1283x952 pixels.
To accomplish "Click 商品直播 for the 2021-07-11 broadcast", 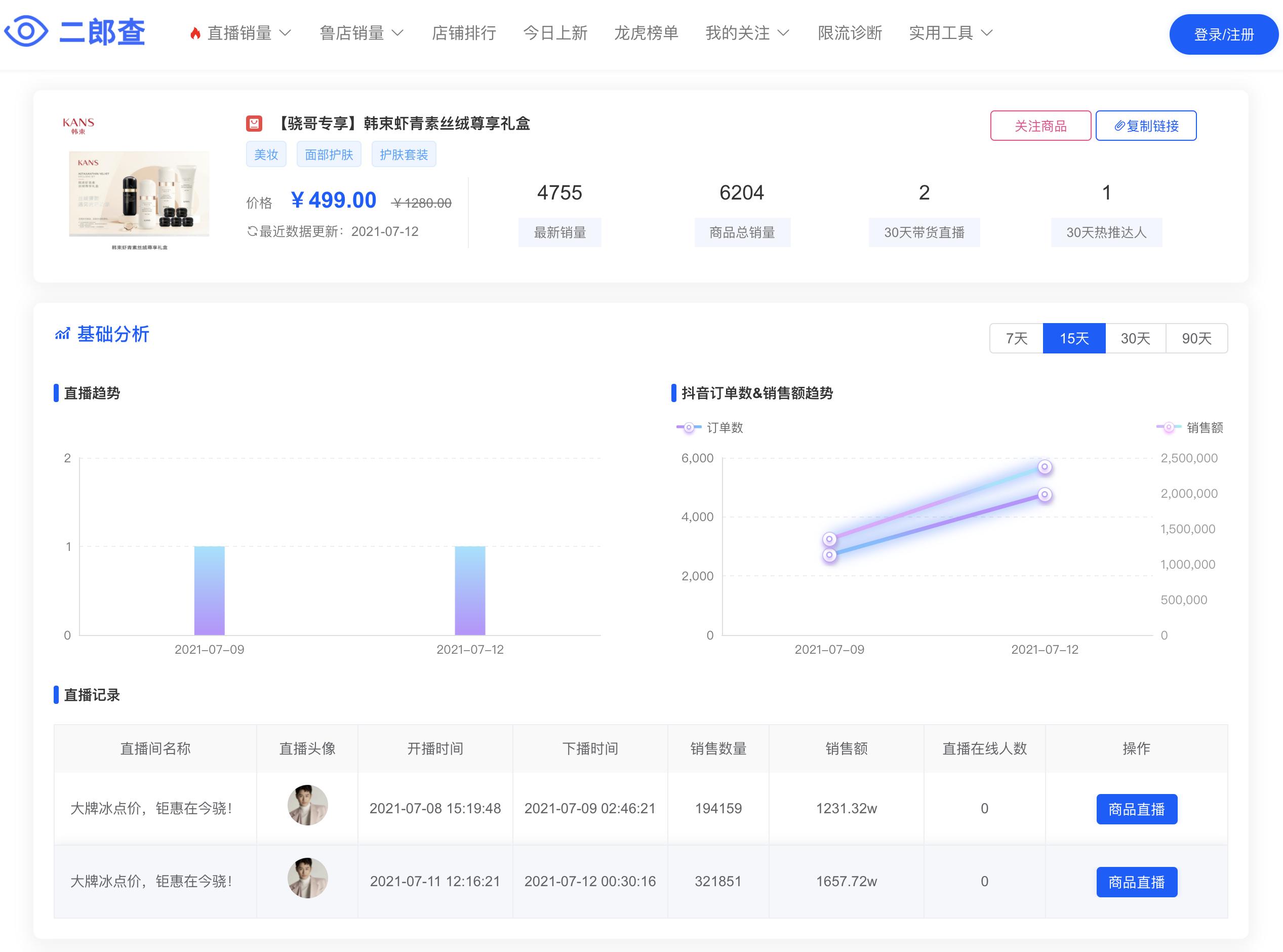I will (x=1137, y=882).
